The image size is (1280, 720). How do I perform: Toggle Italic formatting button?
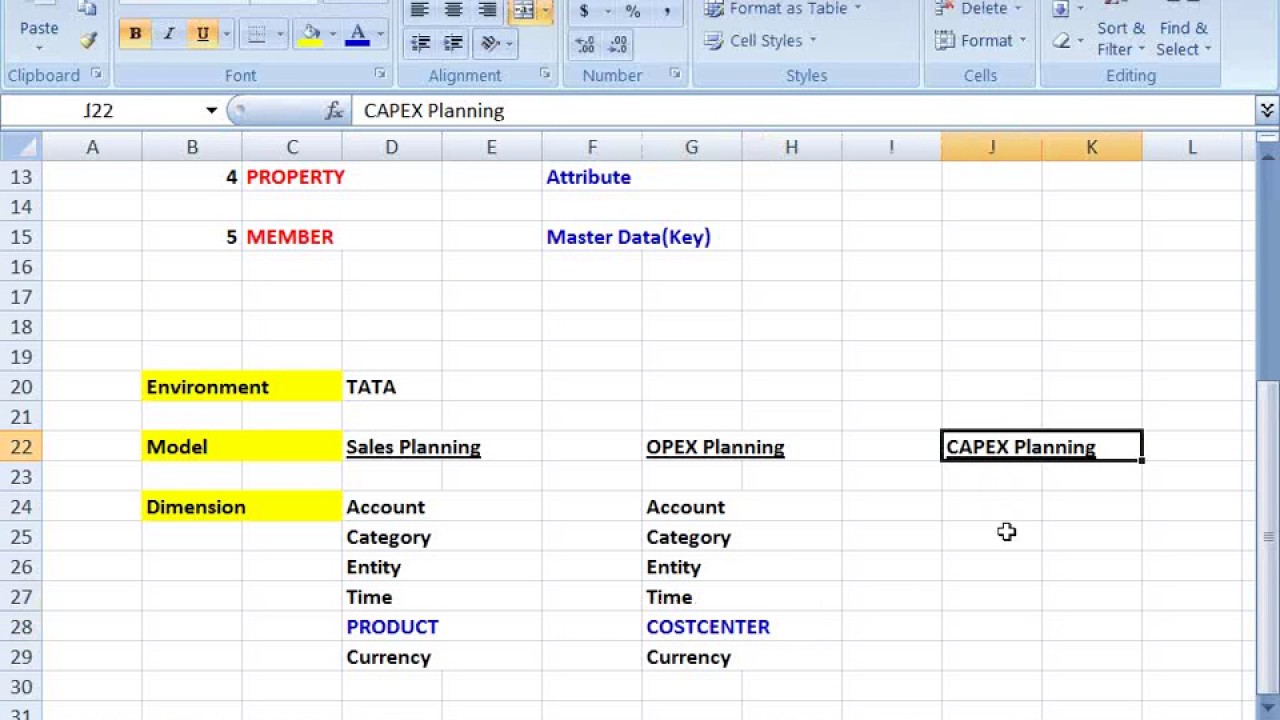169,34
